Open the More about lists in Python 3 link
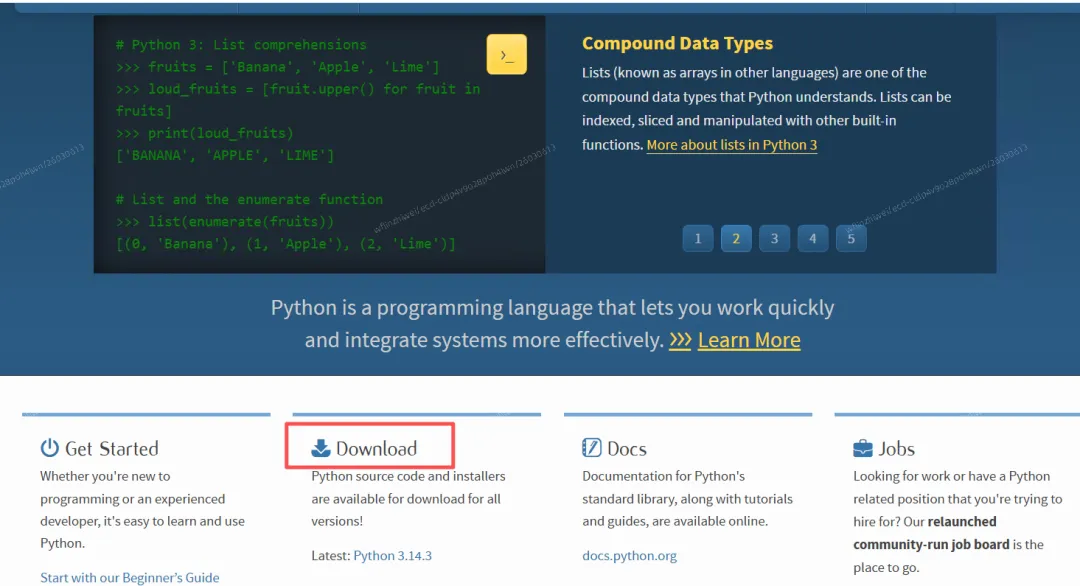The image size is (1080, 586). 731,145
